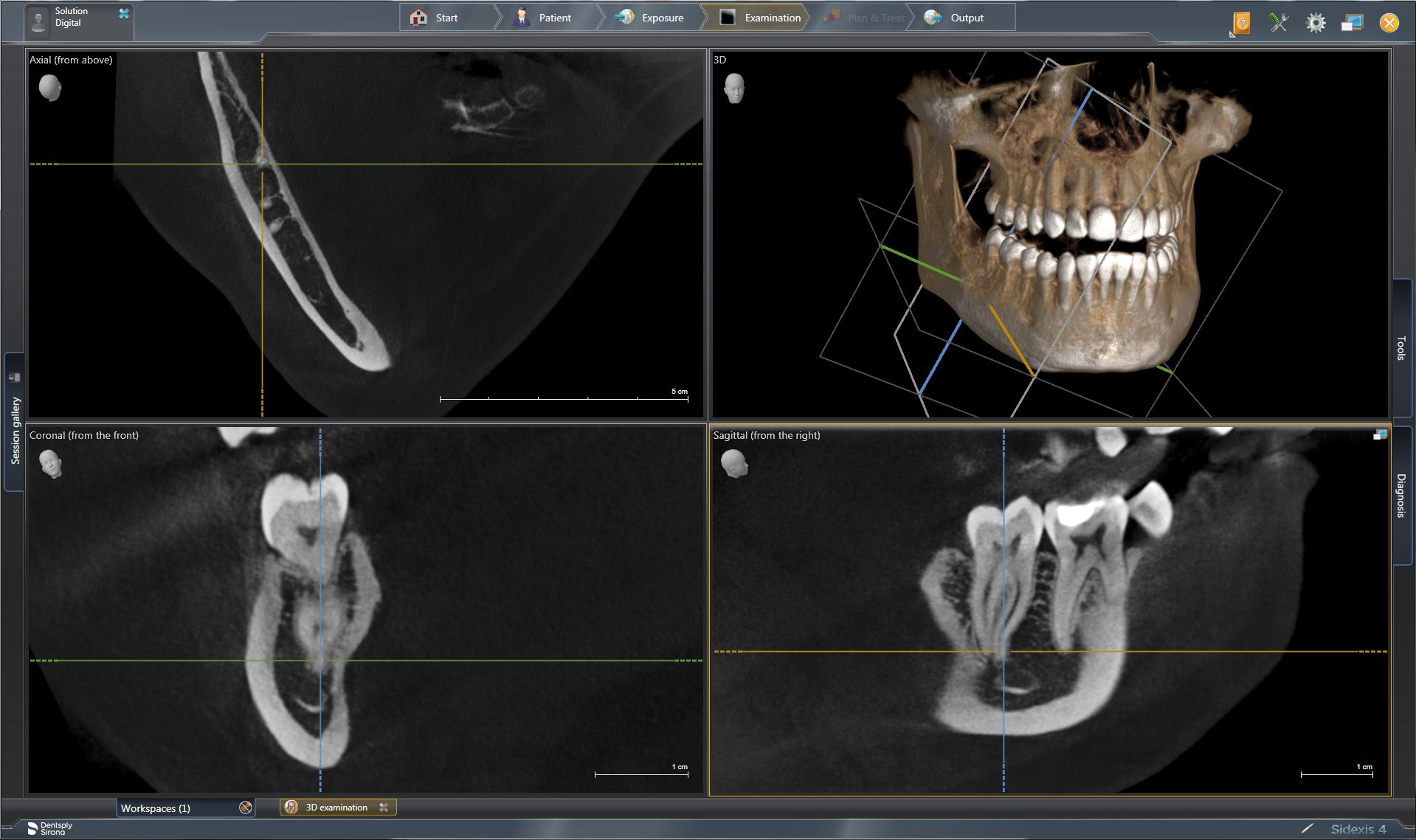Open the screwdriver and wrench service tools

pos(1279,23)
